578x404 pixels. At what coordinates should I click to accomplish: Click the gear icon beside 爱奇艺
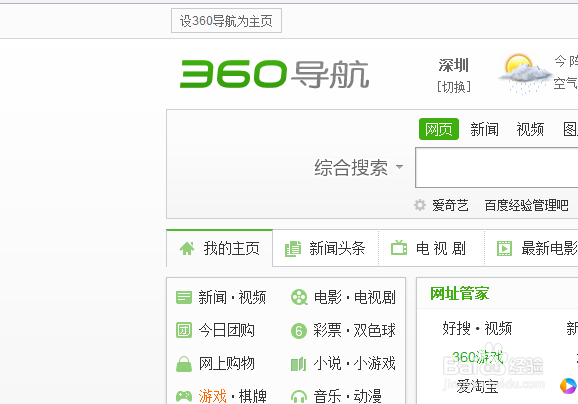point(419,205)
